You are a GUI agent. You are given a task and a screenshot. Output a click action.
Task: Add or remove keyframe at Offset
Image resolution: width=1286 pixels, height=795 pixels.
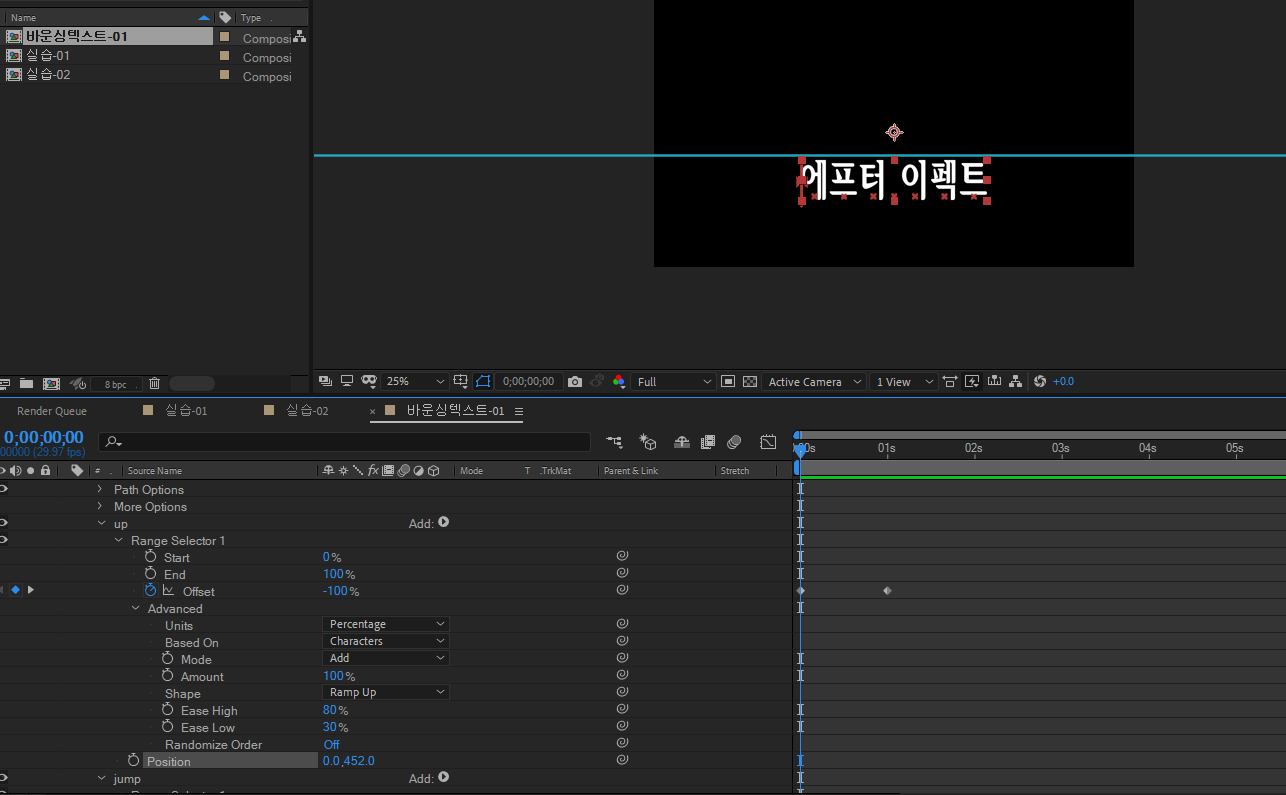pos(15,590)
